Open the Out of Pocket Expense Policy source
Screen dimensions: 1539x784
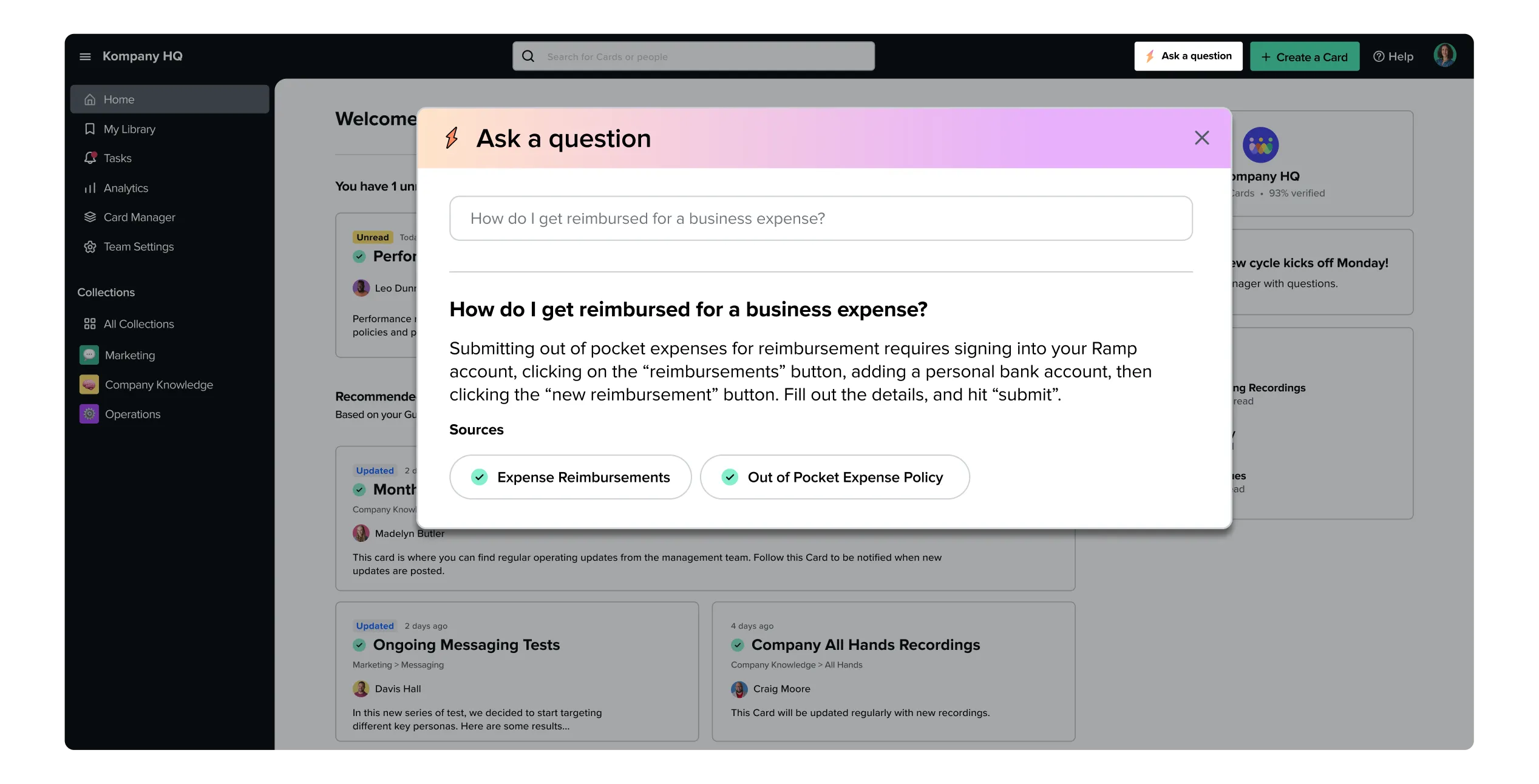pyautogui.click(x=835, y=477)
